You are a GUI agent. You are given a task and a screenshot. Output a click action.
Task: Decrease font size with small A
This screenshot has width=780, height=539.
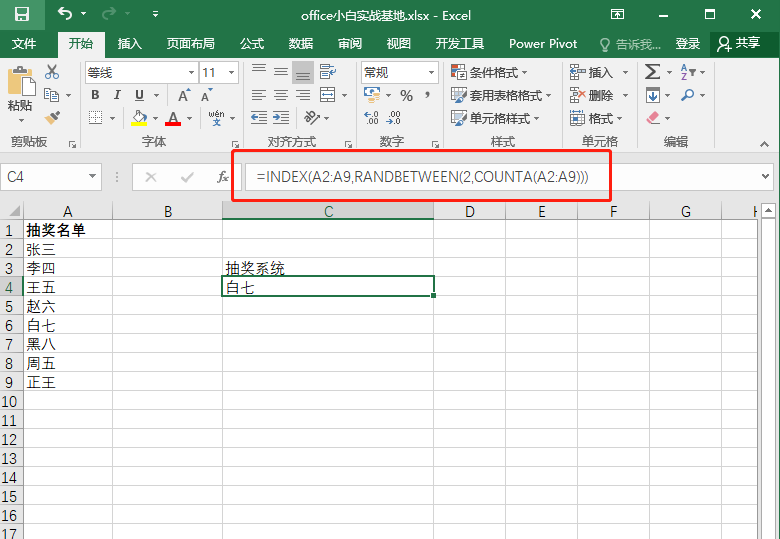(x=206, y=95)
